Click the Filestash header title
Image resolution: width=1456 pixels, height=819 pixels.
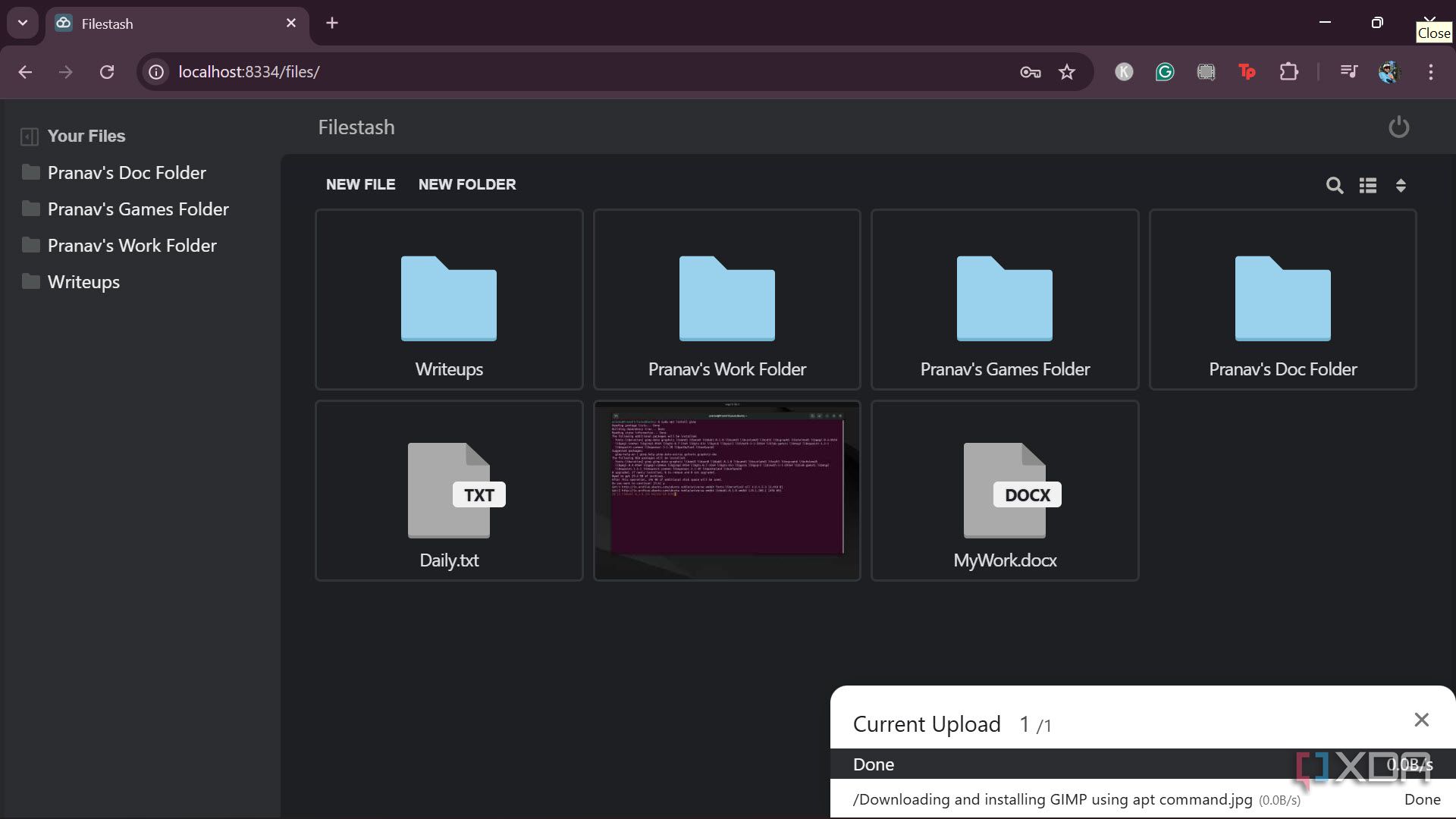(x=356, y=127)
